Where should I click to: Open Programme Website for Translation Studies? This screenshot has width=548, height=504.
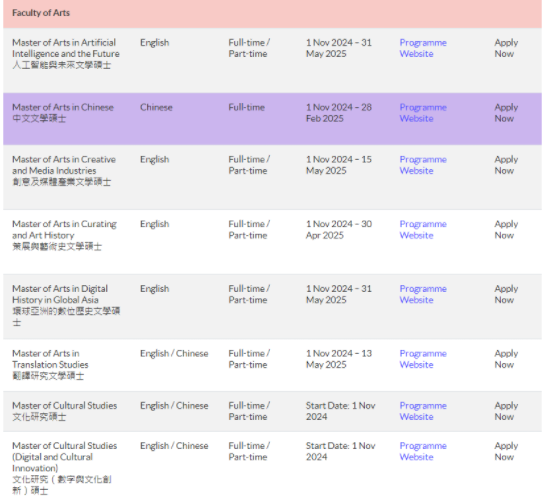423,359
